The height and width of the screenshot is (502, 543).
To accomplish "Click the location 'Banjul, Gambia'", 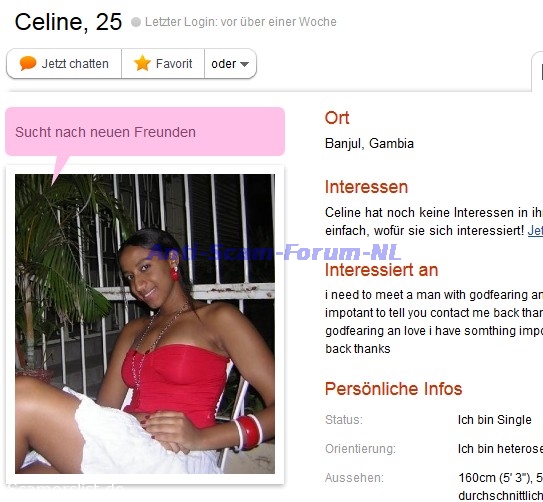I will [369, 143].
